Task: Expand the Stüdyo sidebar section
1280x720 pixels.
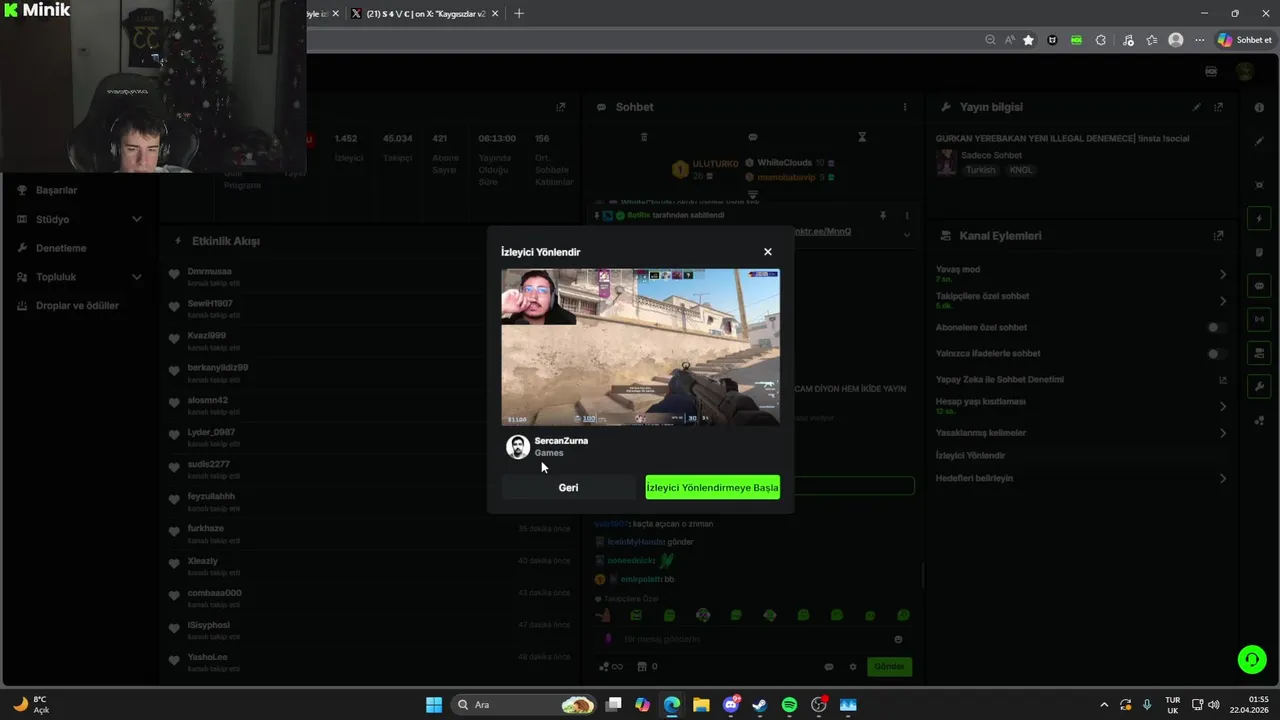Action: click(x=80, y=219)
